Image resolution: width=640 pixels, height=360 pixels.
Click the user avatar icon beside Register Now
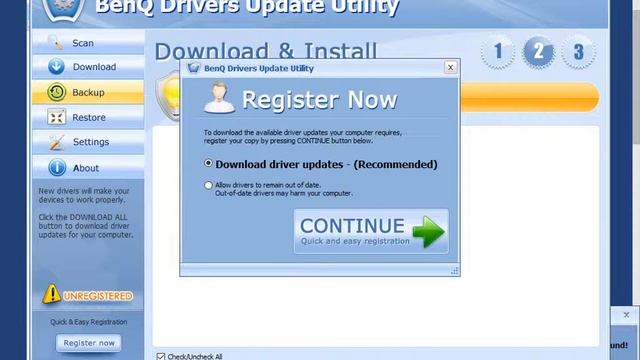[220, 98]
